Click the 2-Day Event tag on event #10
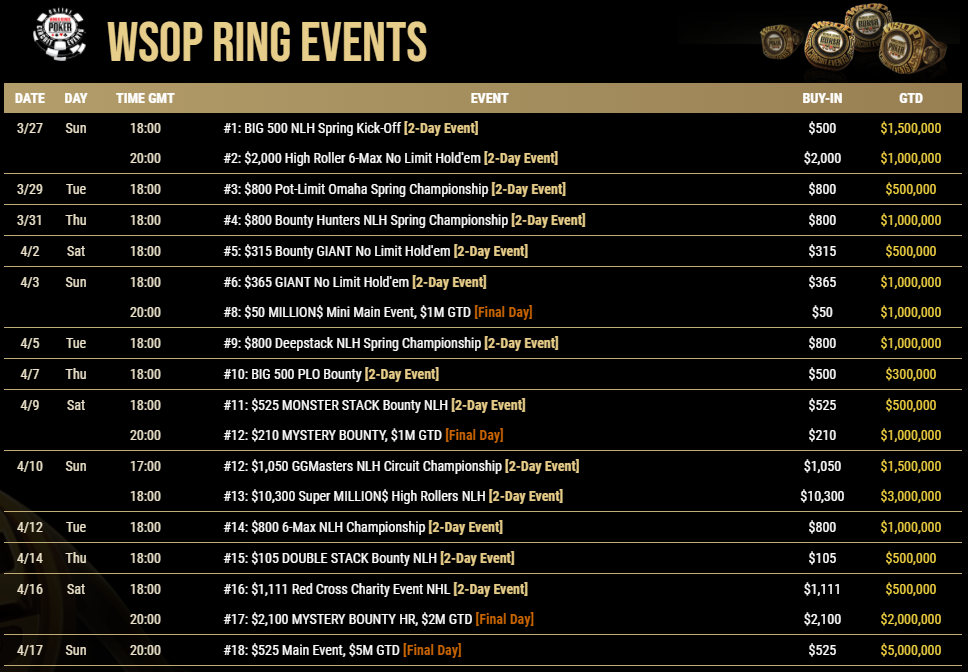The image size is (968, 672). [x=402, y=374]
